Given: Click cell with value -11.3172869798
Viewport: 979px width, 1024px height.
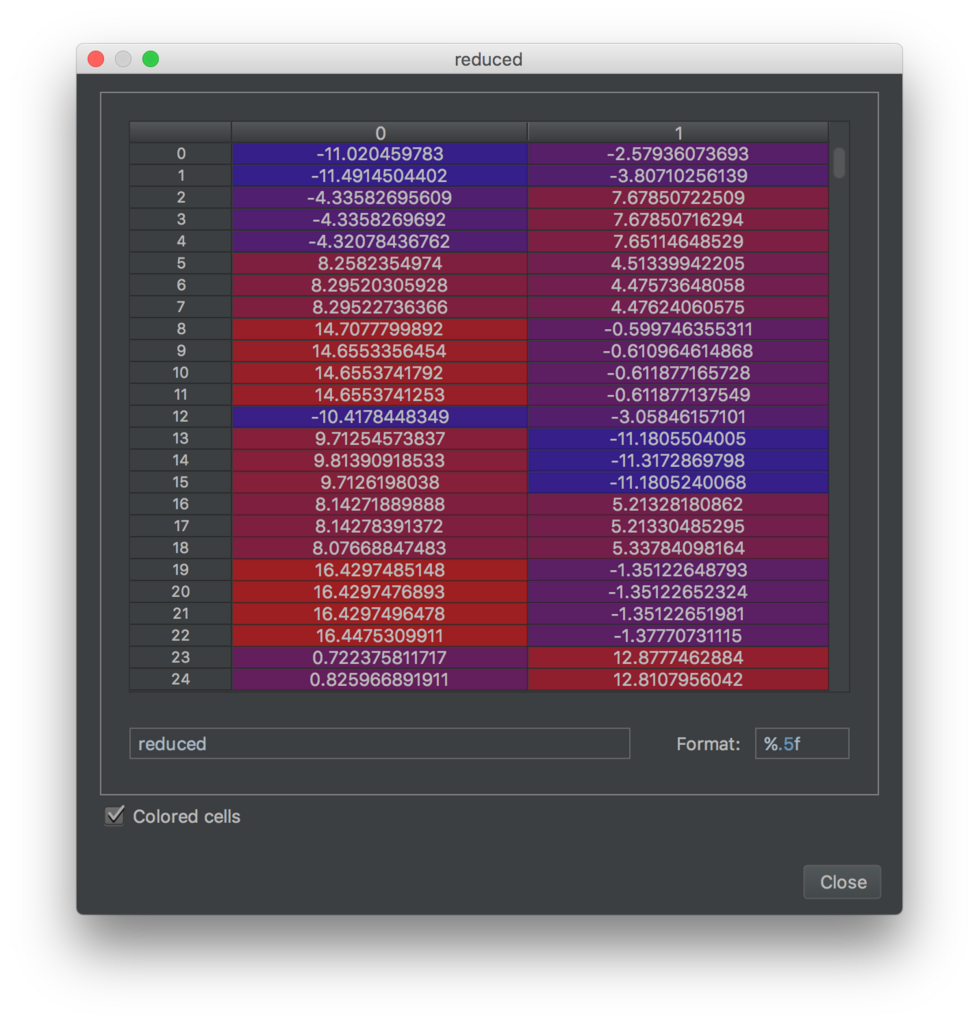Looking at the screenshot, I should [678, 460].
